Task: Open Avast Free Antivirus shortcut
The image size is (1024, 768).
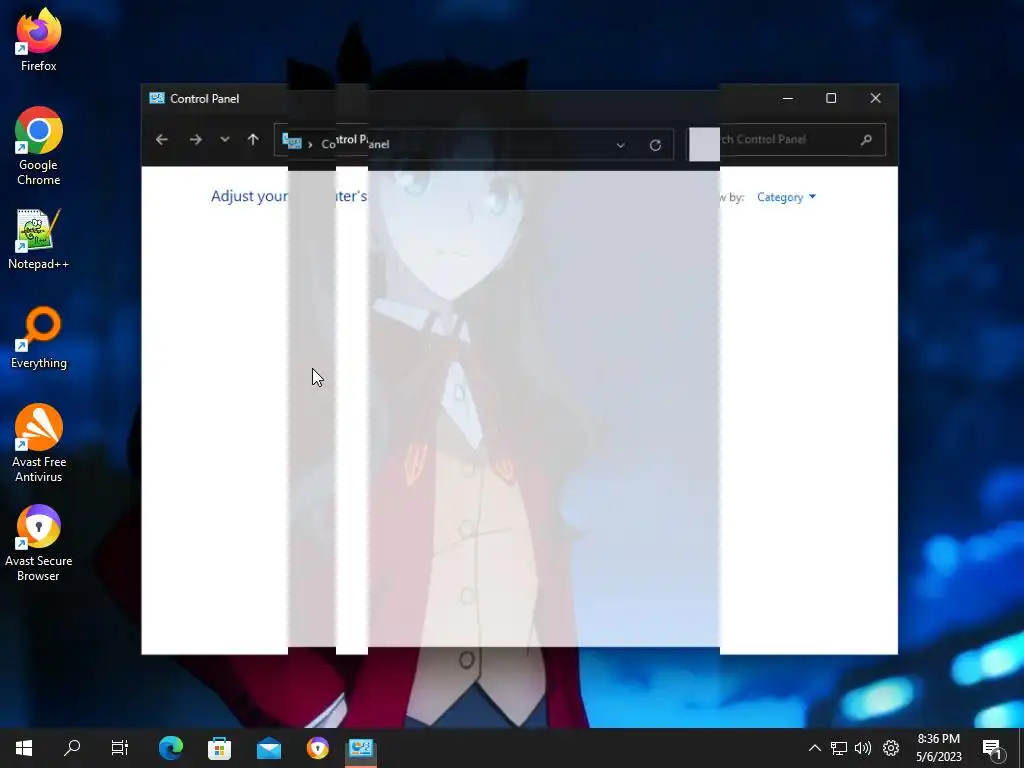Action: (39, 443)
